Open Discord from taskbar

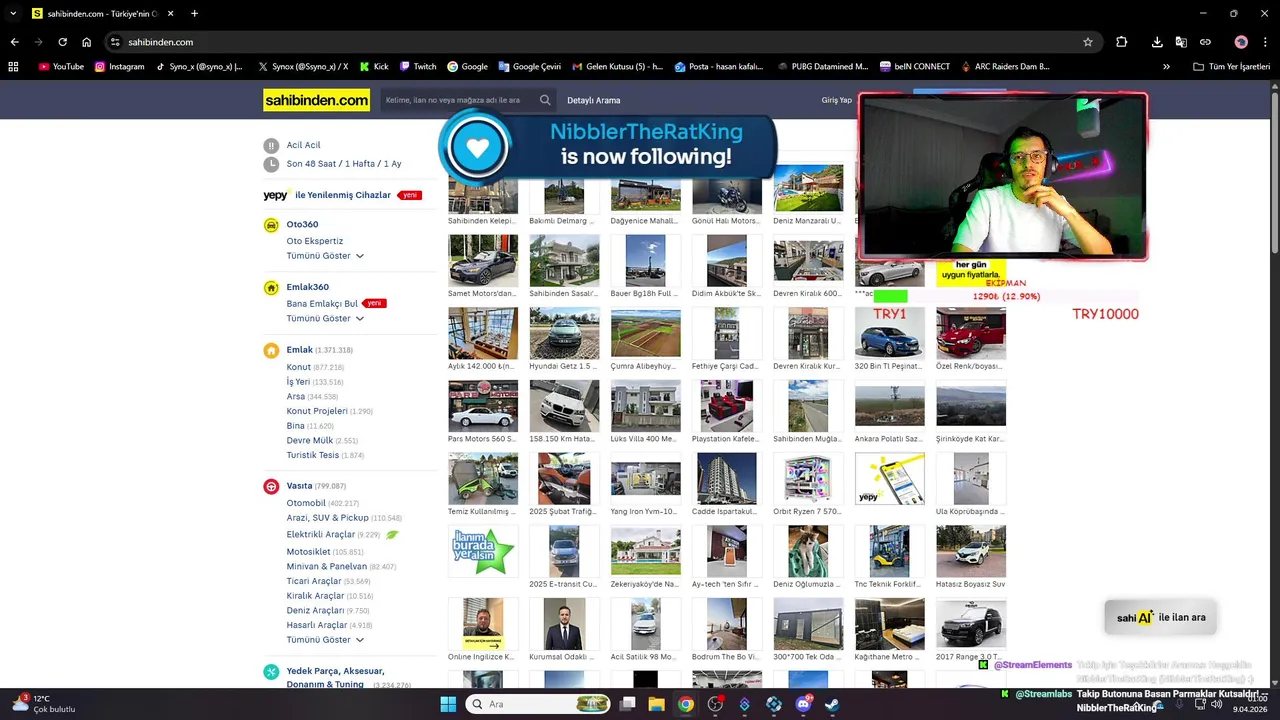pos(804,704)
